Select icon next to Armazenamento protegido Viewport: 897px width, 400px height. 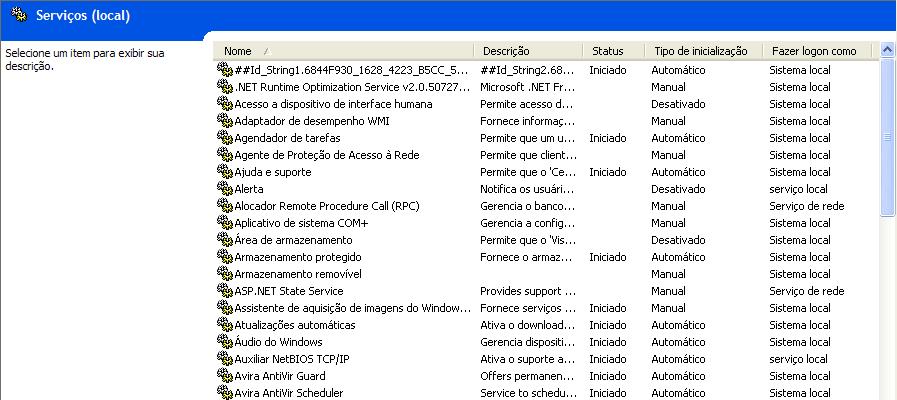(x=225, y=257)
